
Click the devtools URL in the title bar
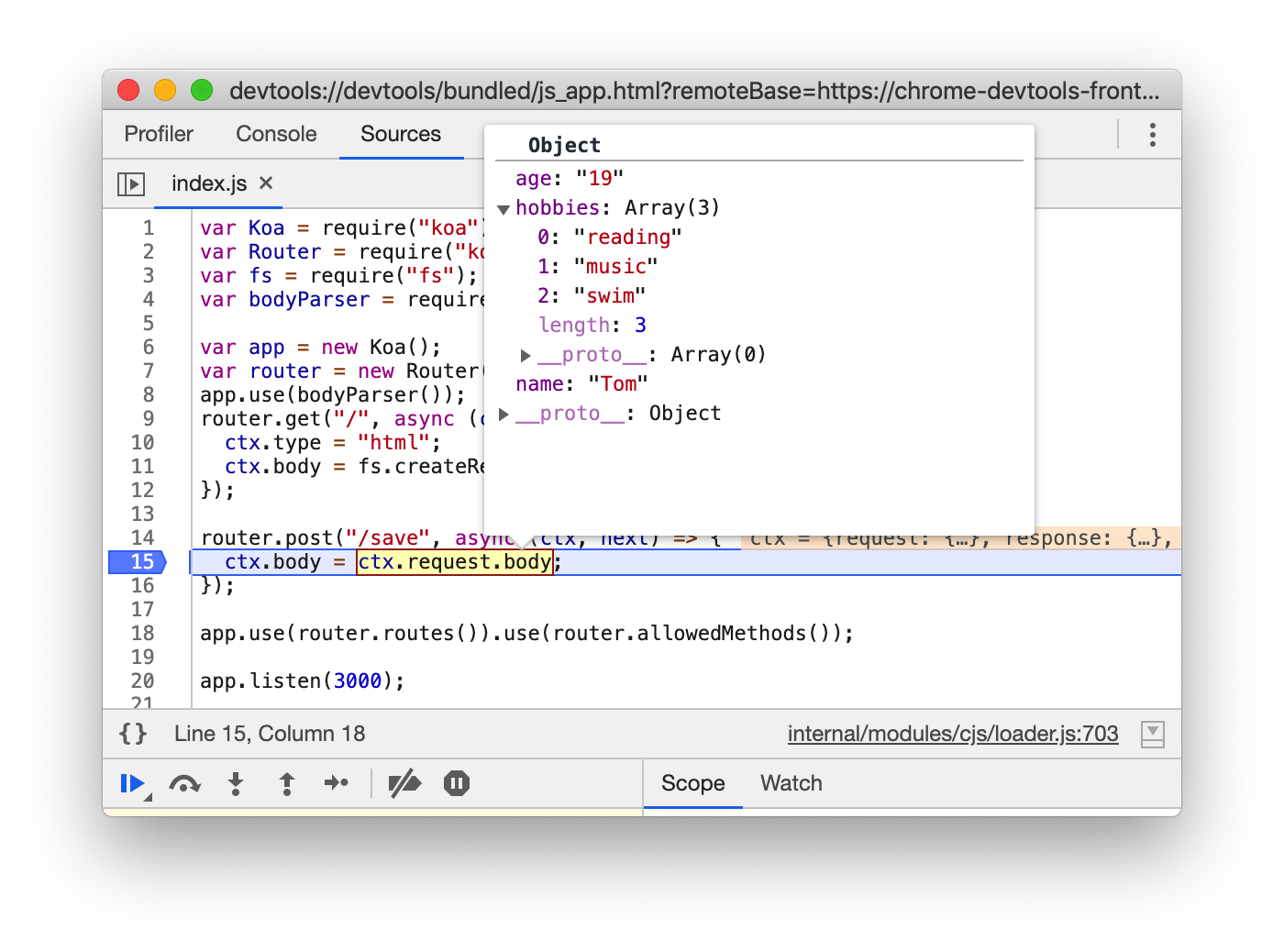(694, 91)
